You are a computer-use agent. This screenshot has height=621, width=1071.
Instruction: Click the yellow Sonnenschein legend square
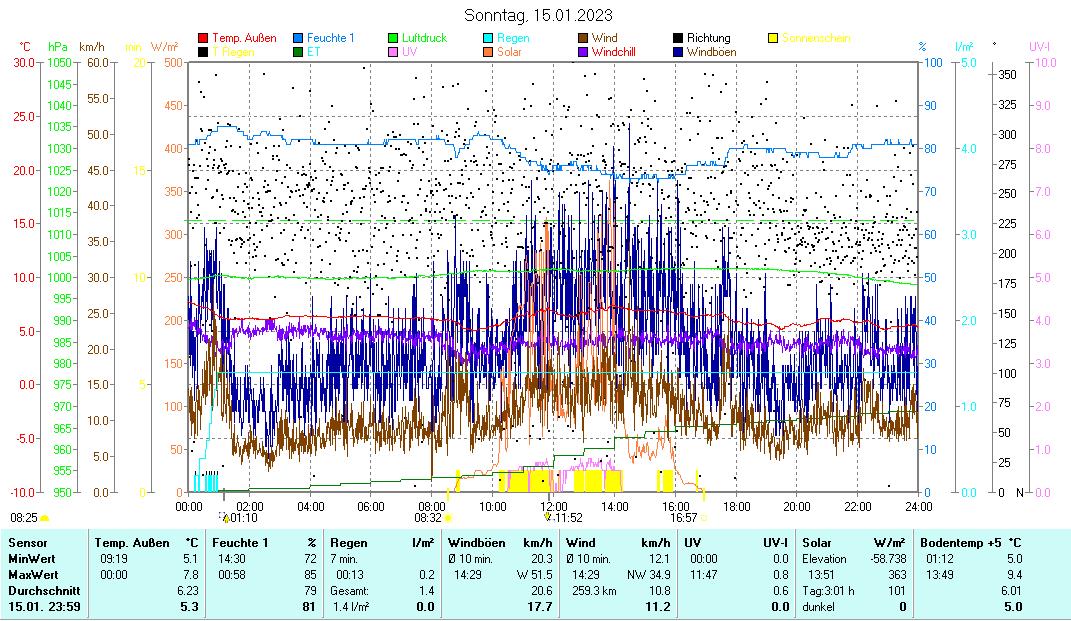click(x=773, y=38)
